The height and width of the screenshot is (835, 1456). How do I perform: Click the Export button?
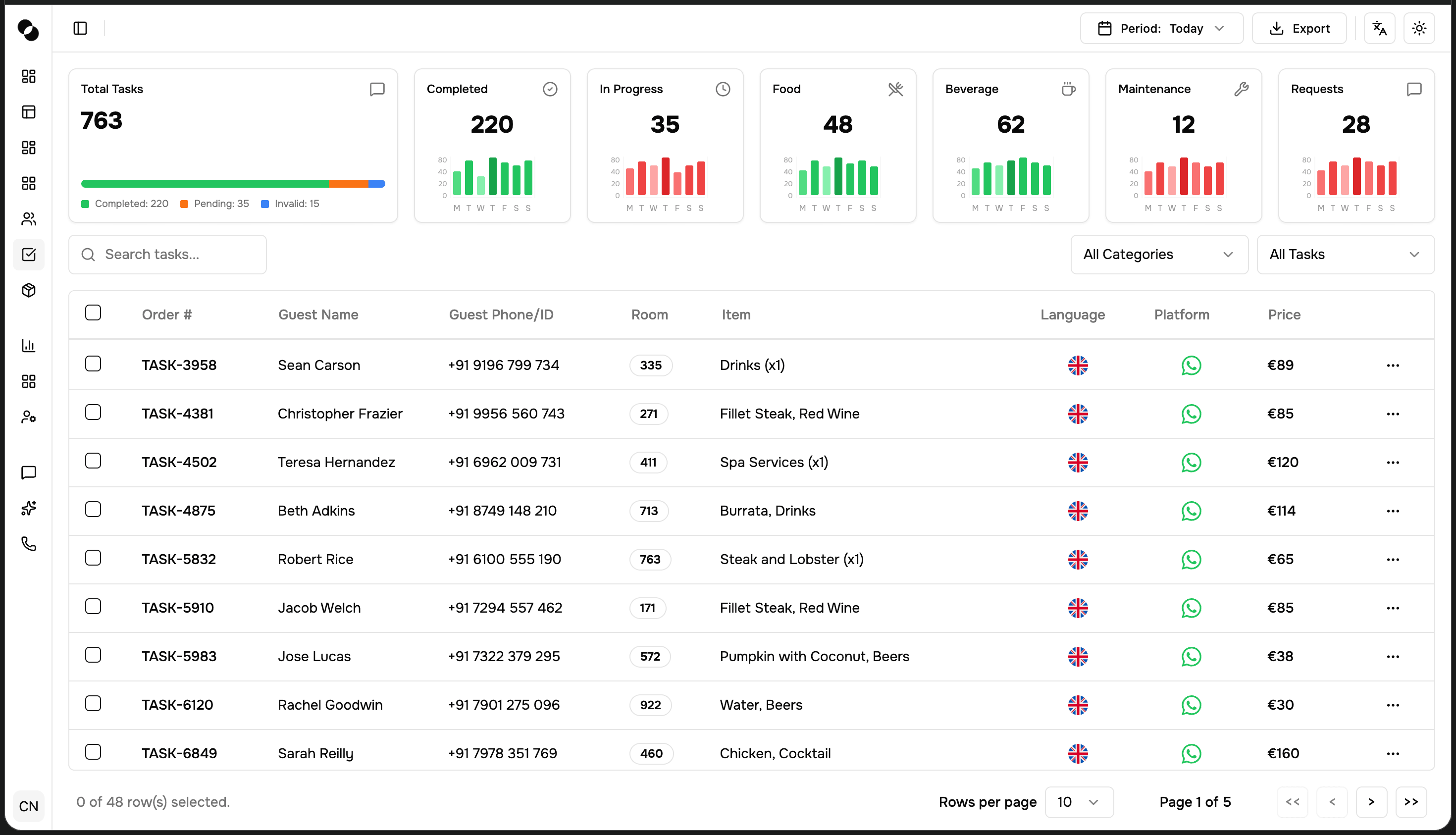tap(1299, 28)
